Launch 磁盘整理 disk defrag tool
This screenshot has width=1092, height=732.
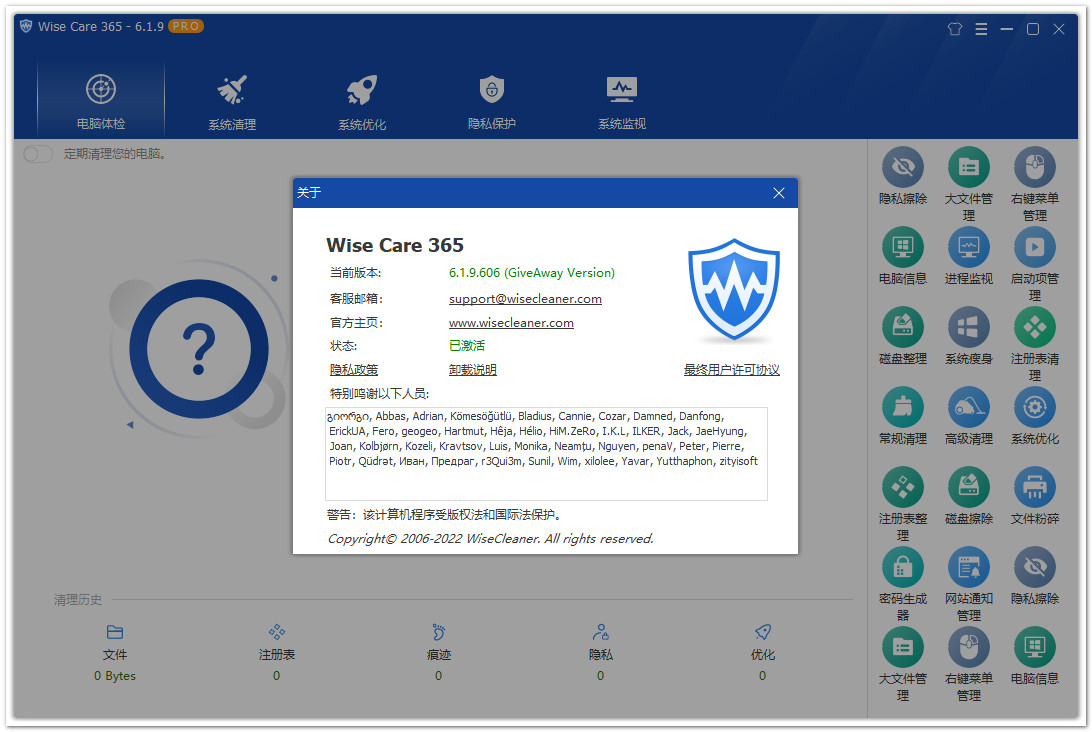[x=903, y=327]
